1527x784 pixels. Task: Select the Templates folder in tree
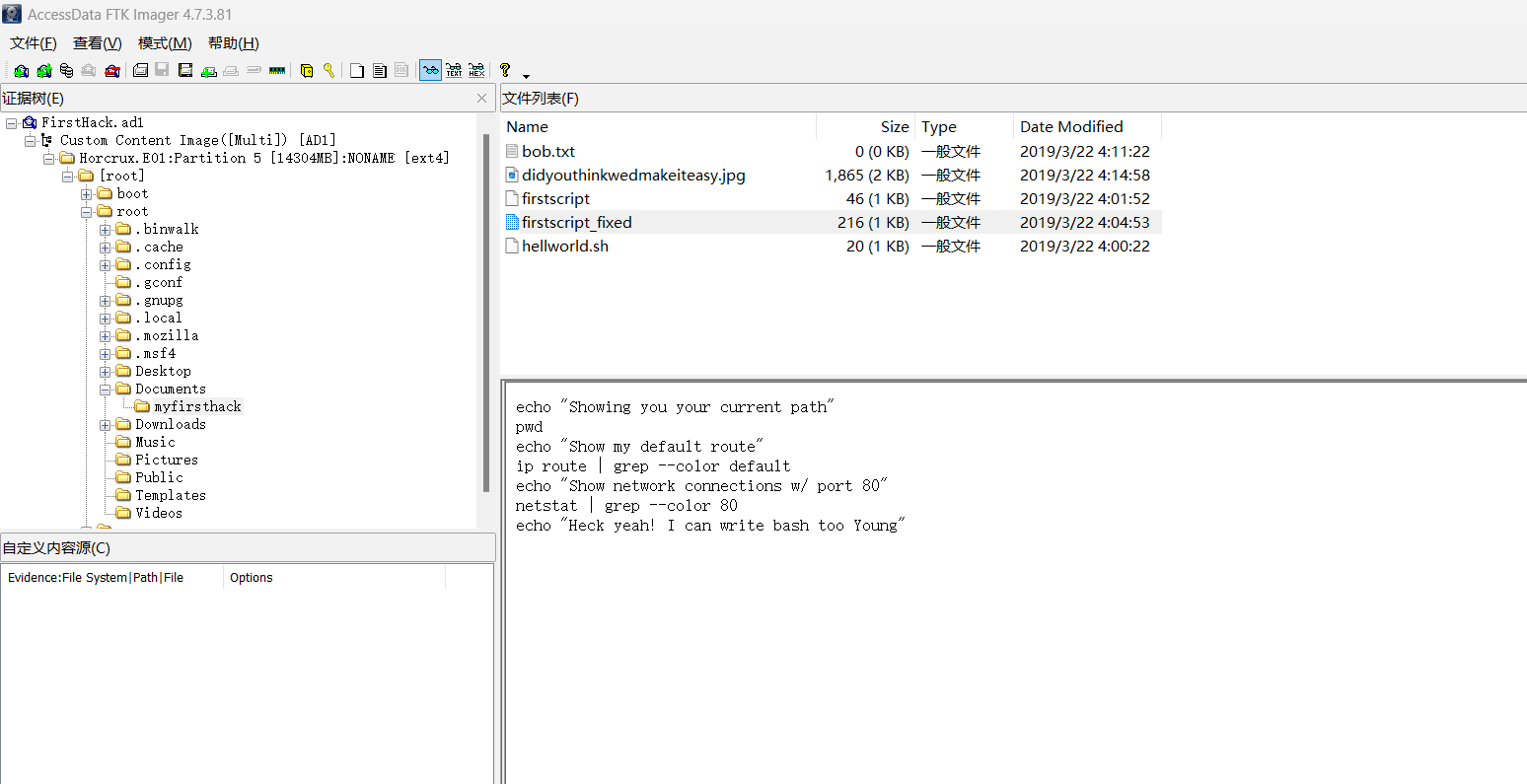point(171,495)
